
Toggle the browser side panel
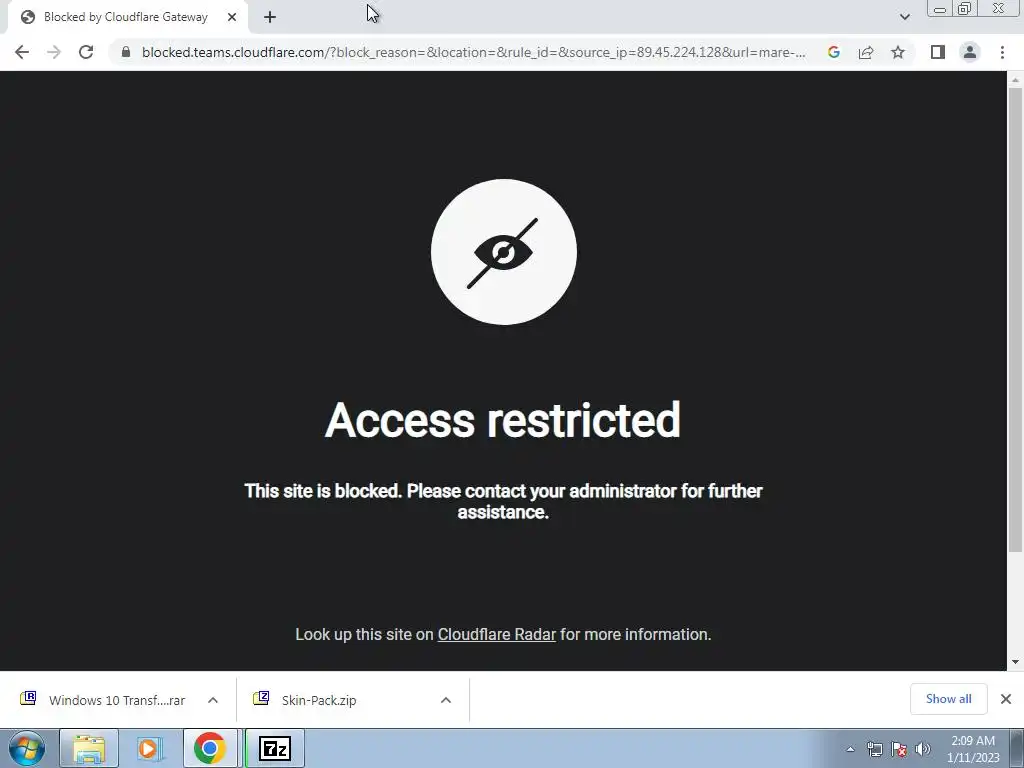[x=938, y=52]
